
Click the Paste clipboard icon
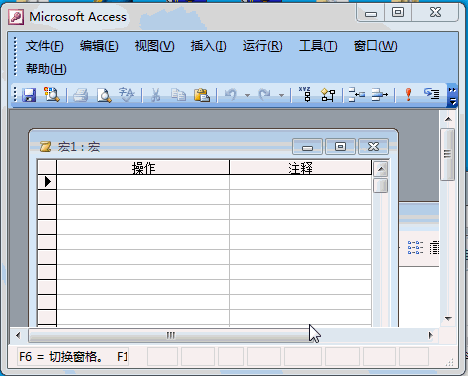coord(202,95)
